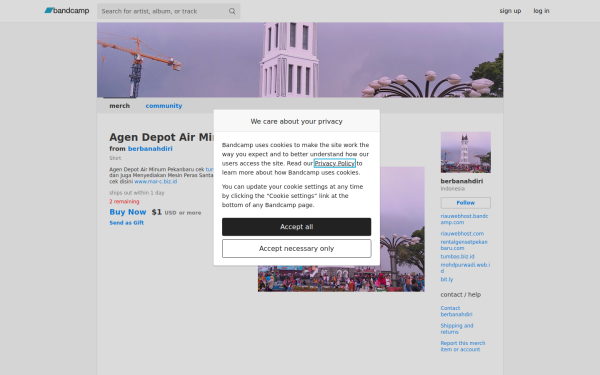The height and width of the screenshot is (375, 600).
Task: Click the 'We care about your privacy' heading
Action: tap(296, 121)
